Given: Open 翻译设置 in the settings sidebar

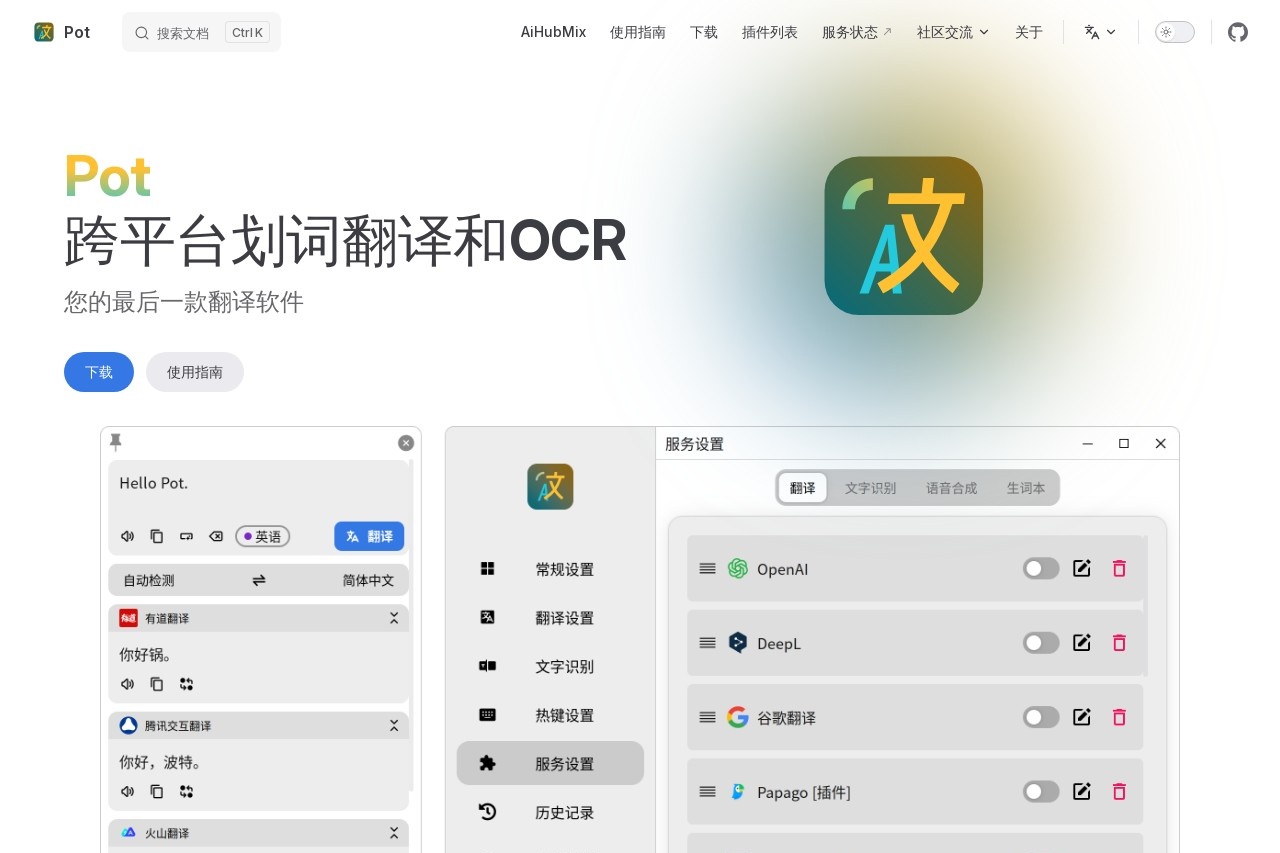Looking at the screenshot, I should pyautogui.click(x=550, y=618).
